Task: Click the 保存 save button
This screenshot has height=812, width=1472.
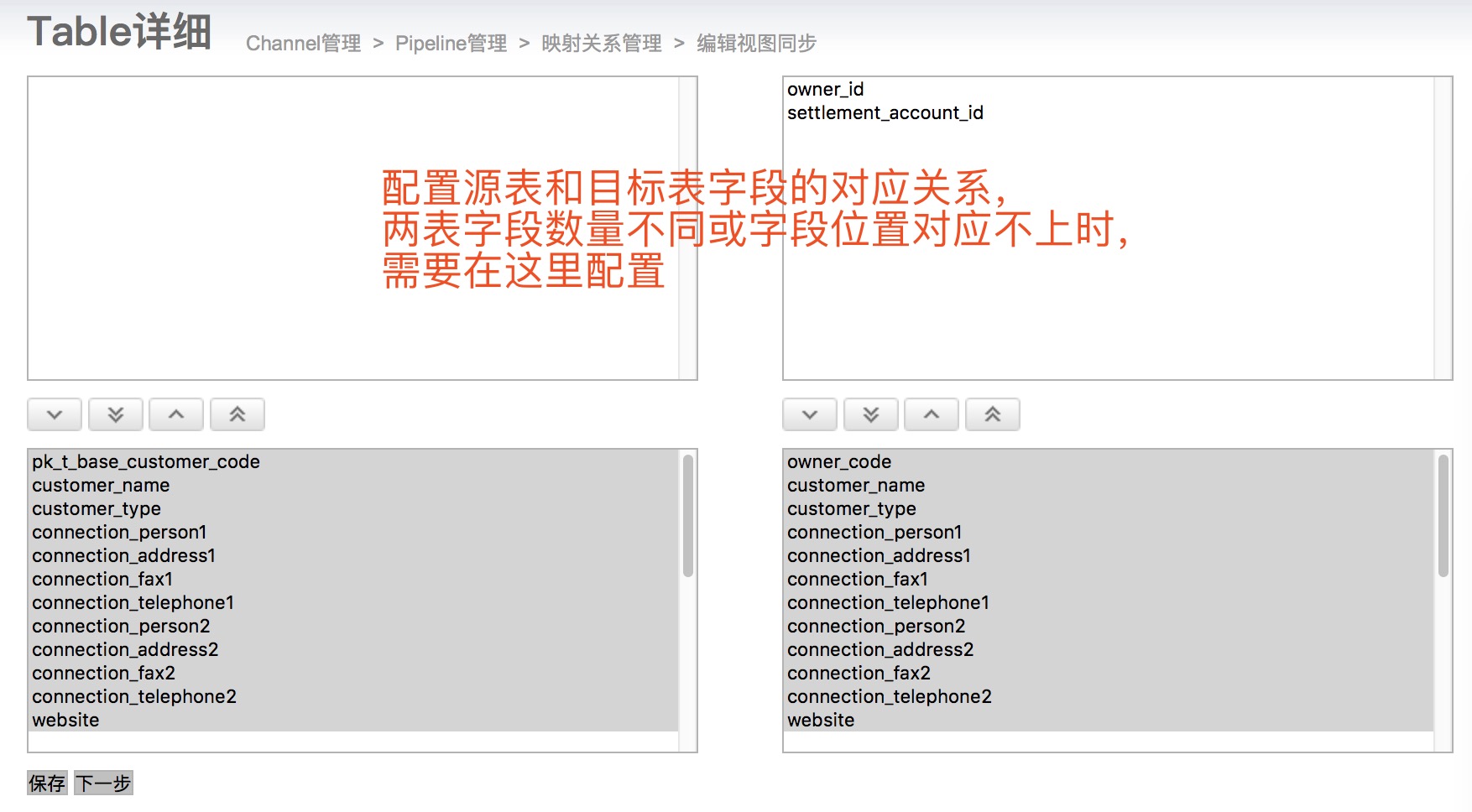Action: (x=47, y=783)
